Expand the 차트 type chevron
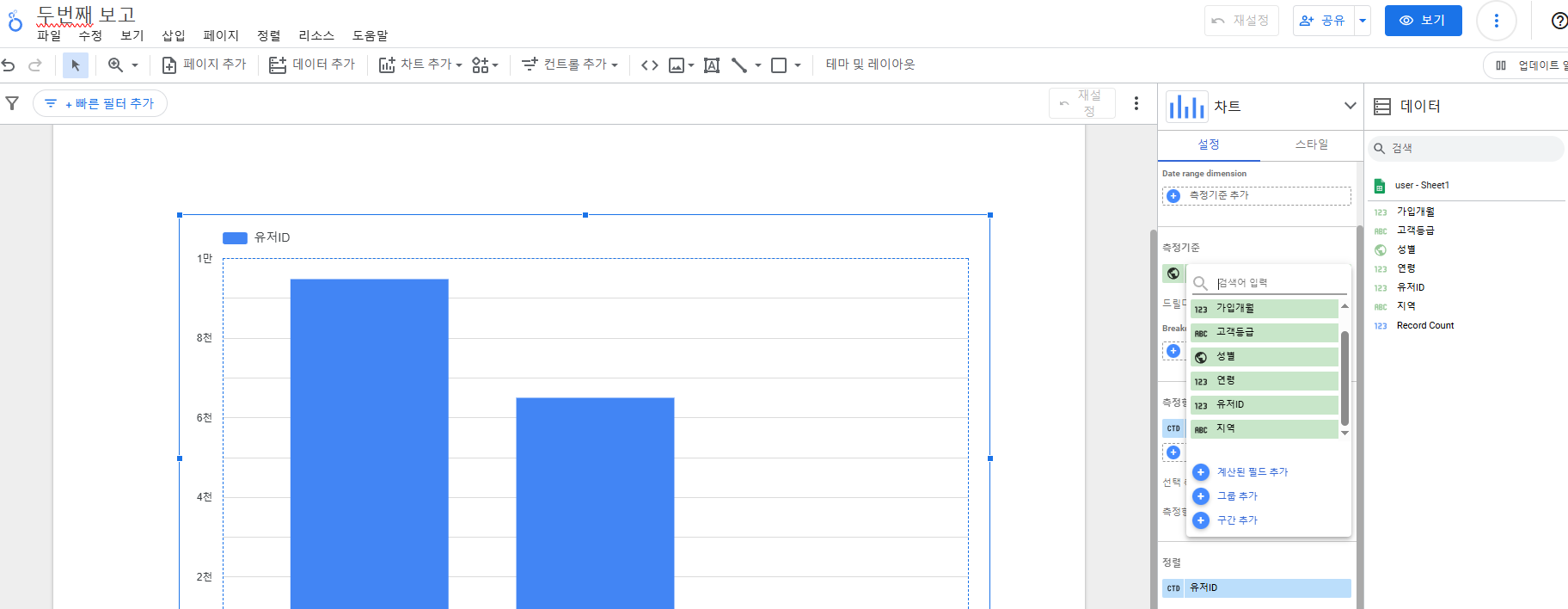This screenshot has height=609, width=1568. point(1350,106)
